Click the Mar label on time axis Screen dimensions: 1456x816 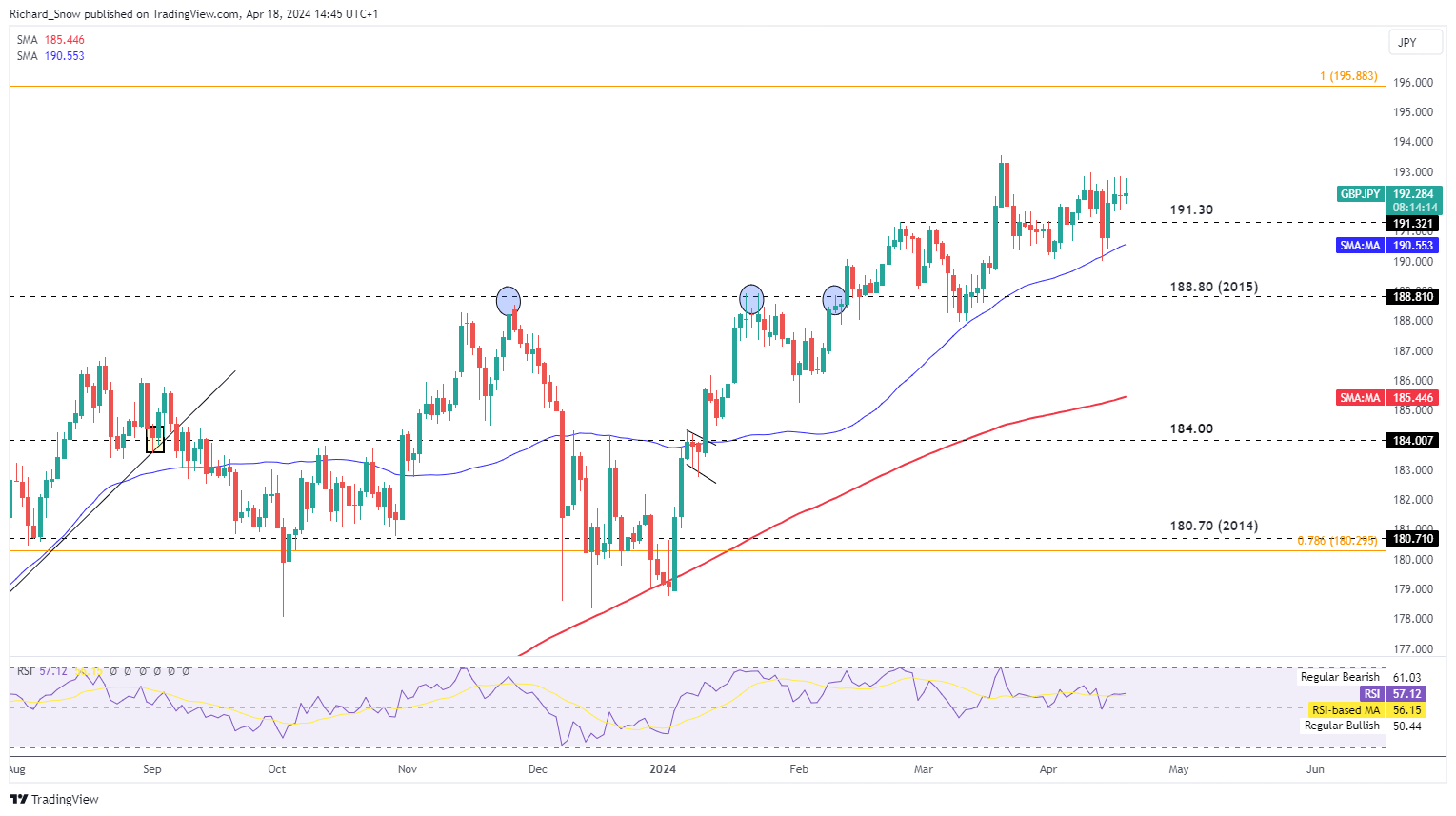(923, 769)
